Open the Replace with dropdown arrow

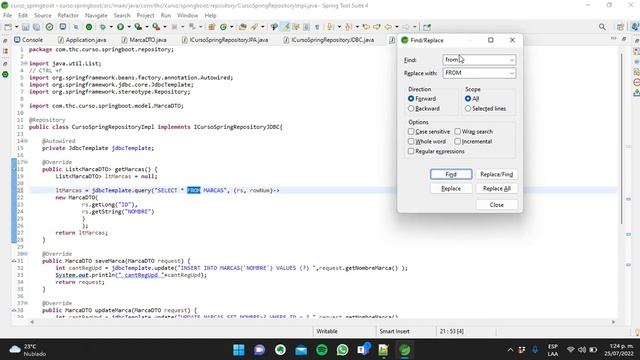(x=511, y=73)
